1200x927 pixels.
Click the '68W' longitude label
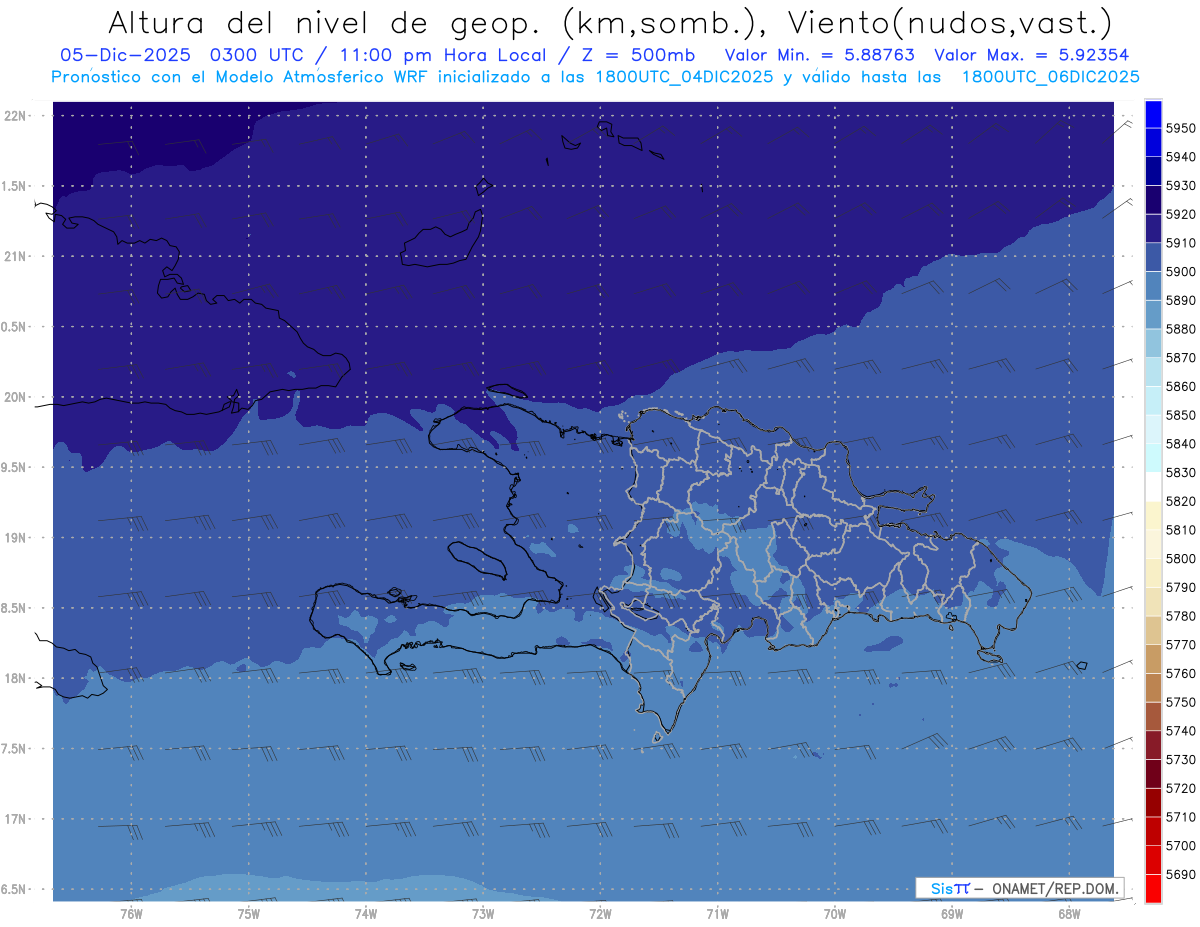1069,913
